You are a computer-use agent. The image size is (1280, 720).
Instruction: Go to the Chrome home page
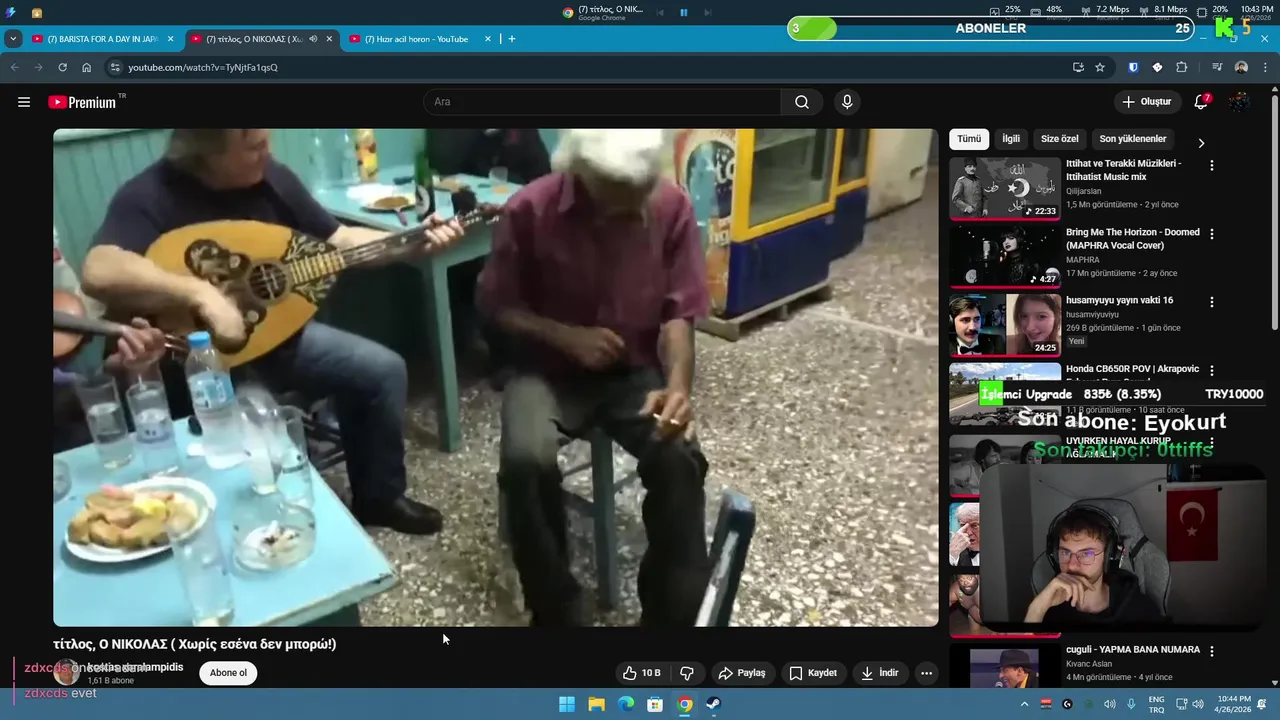87,67
